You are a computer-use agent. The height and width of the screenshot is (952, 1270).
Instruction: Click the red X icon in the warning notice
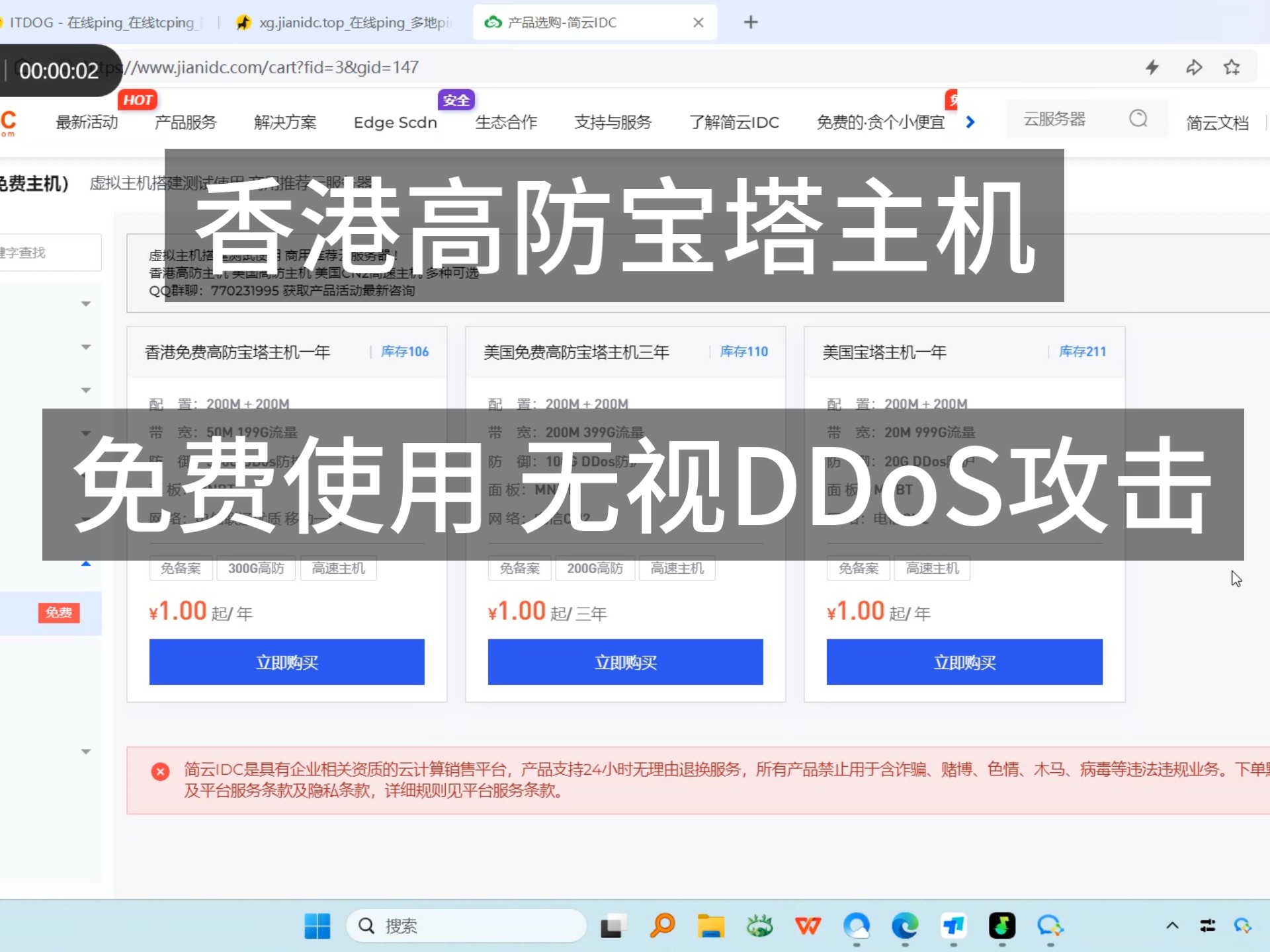click(160, 772)
